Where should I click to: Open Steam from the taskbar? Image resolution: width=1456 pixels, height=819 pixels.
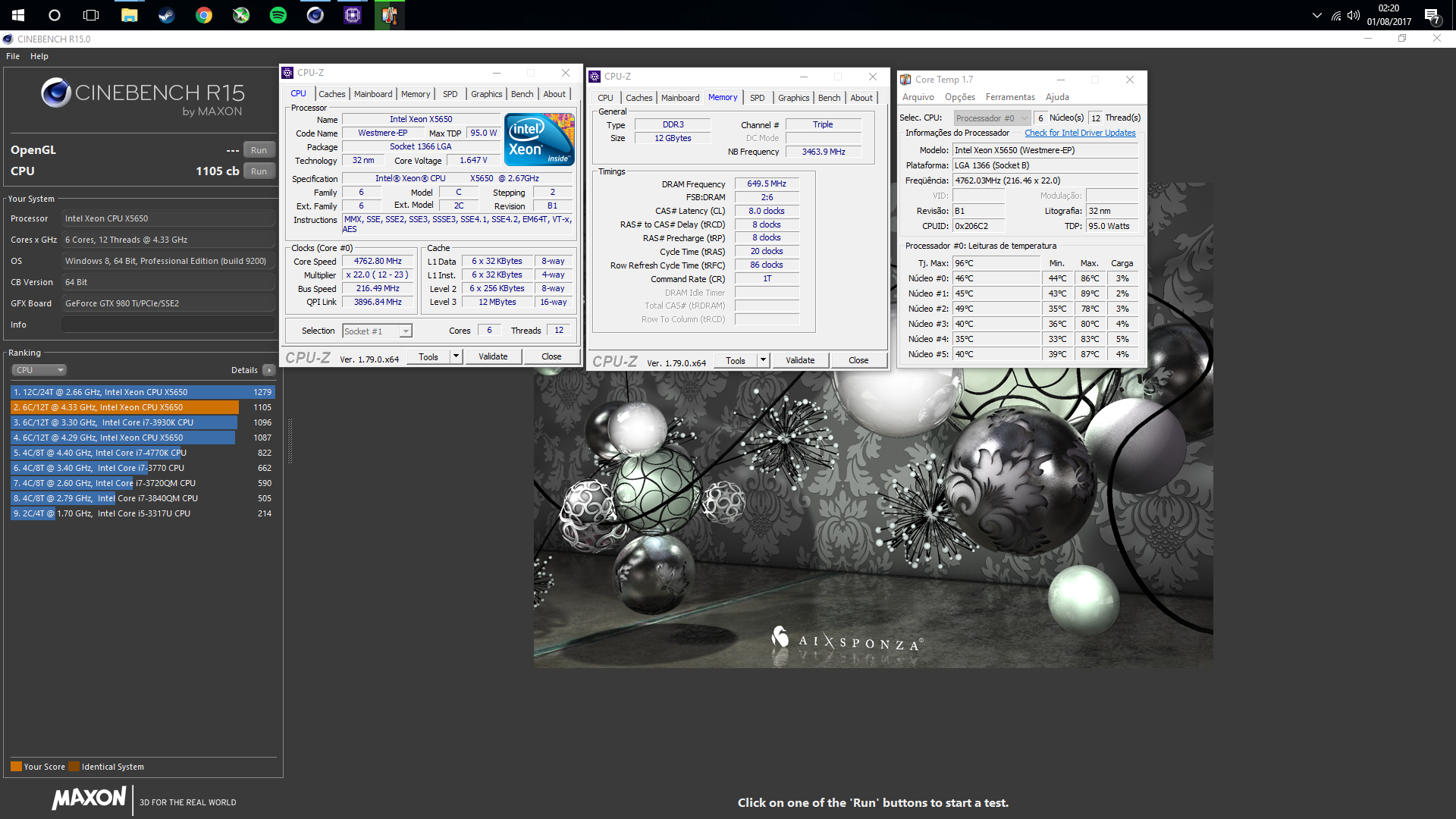point(167,14)
